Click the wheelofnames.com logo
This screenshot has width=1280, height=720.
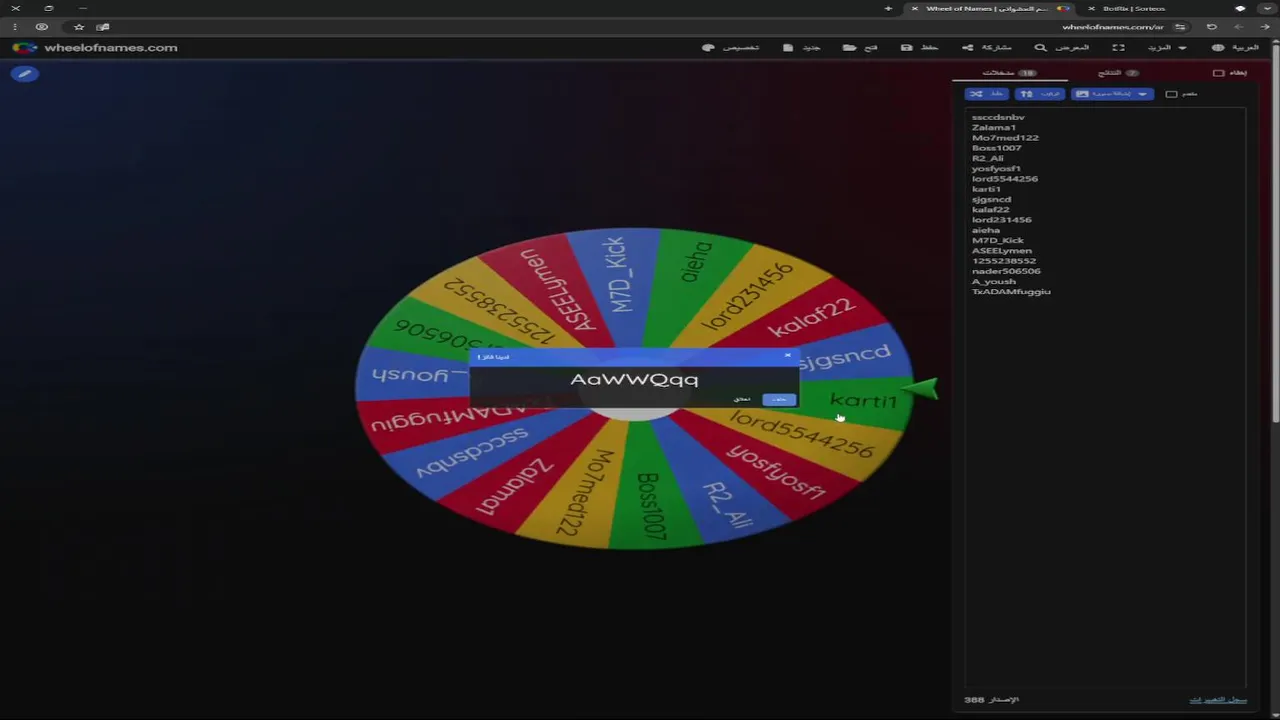[95, 48]
